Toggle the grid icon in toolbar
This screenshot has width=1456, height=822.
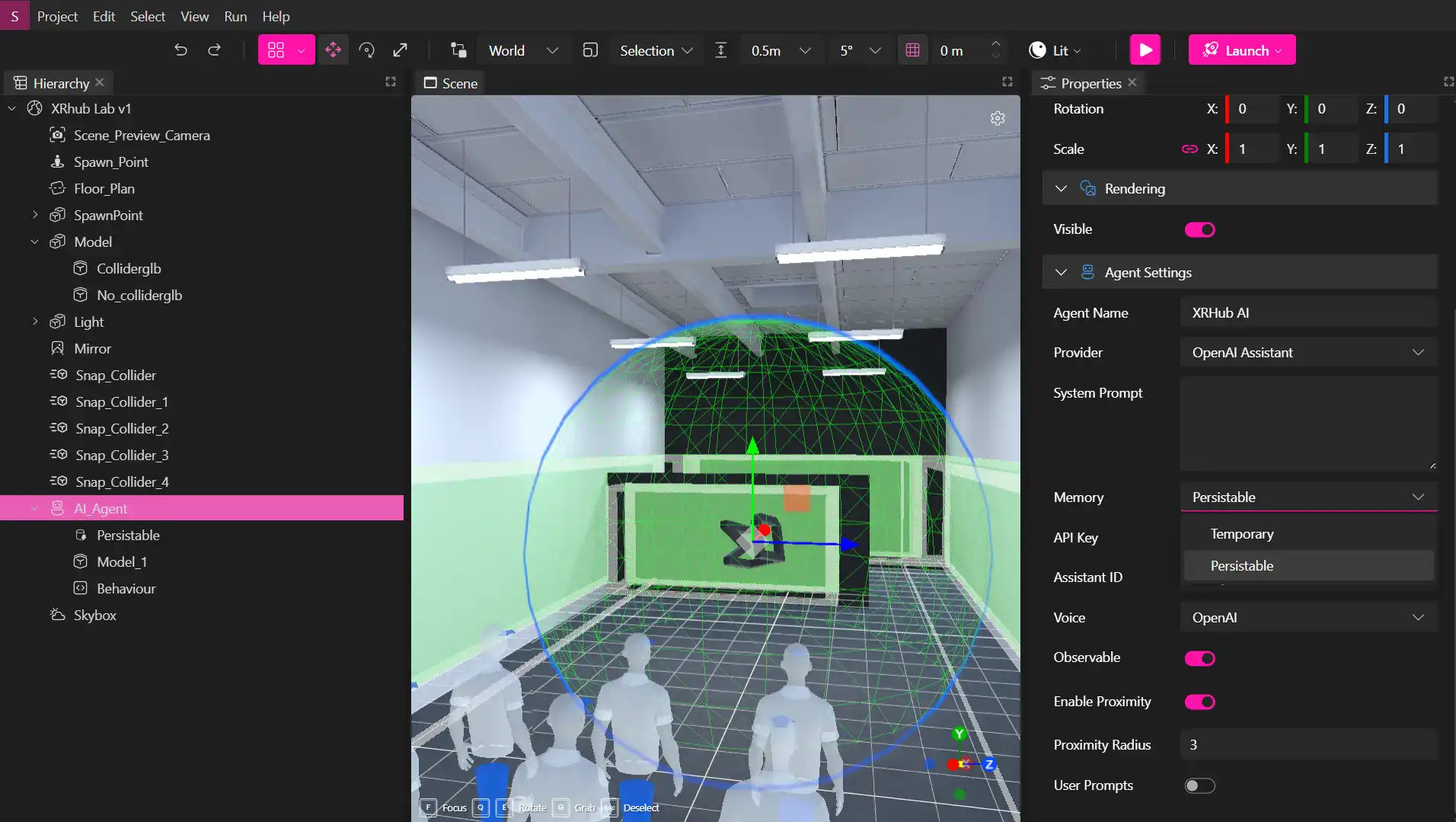click(912, 50)
